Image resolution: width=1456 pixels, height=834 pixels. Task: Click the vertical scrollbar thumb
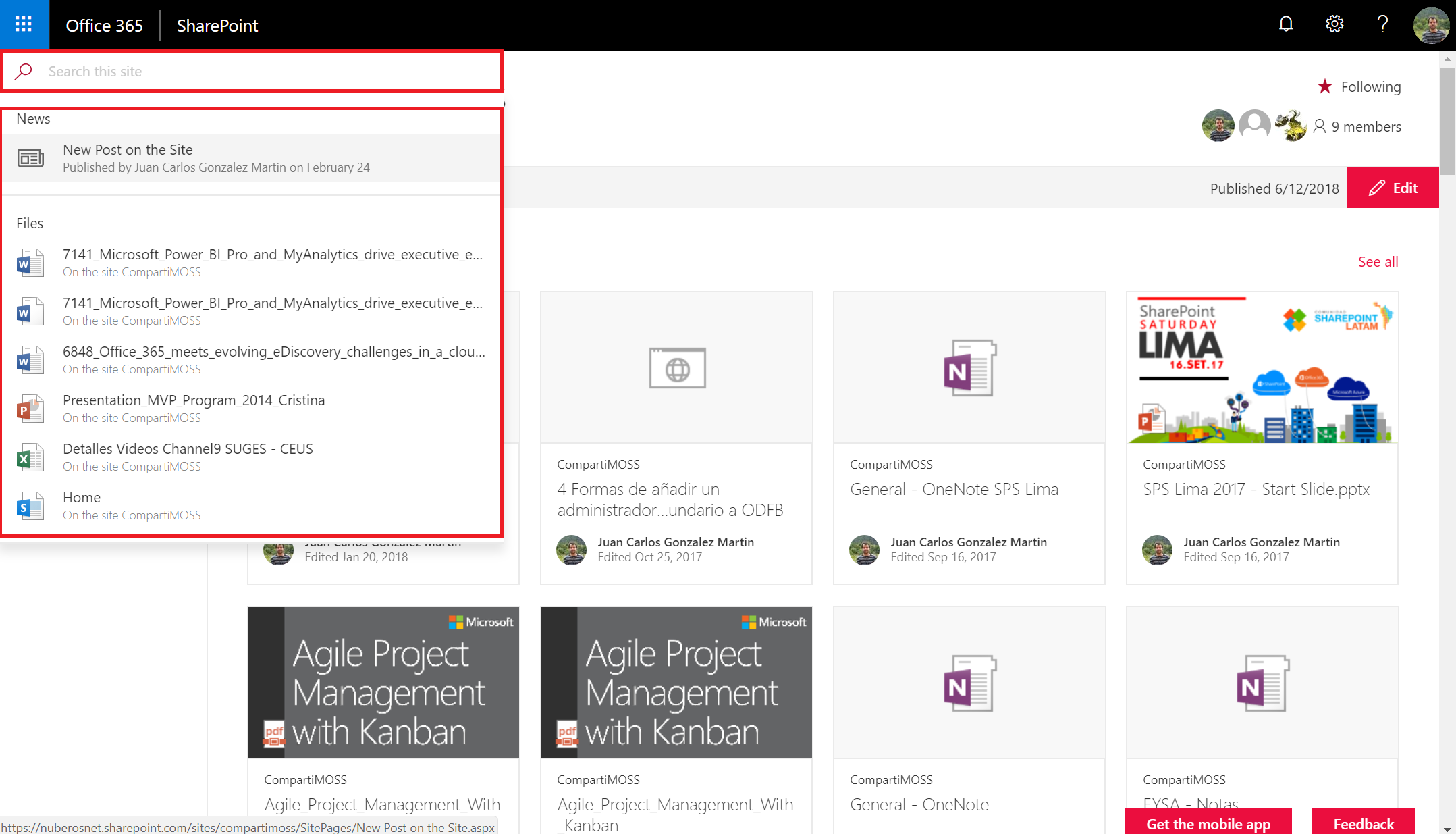[x=1447, y=122]
